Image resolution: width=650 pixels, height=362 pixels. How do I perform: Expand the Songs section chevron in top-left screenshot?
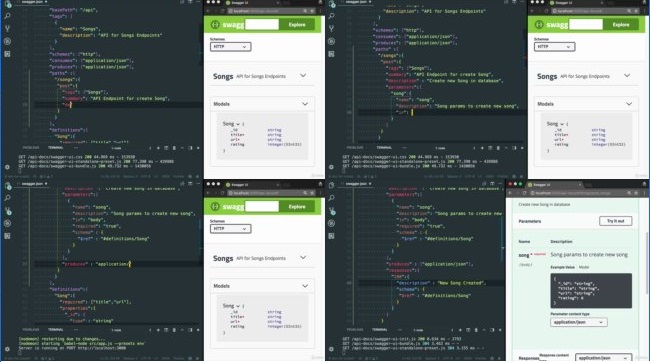coord(303,75)
